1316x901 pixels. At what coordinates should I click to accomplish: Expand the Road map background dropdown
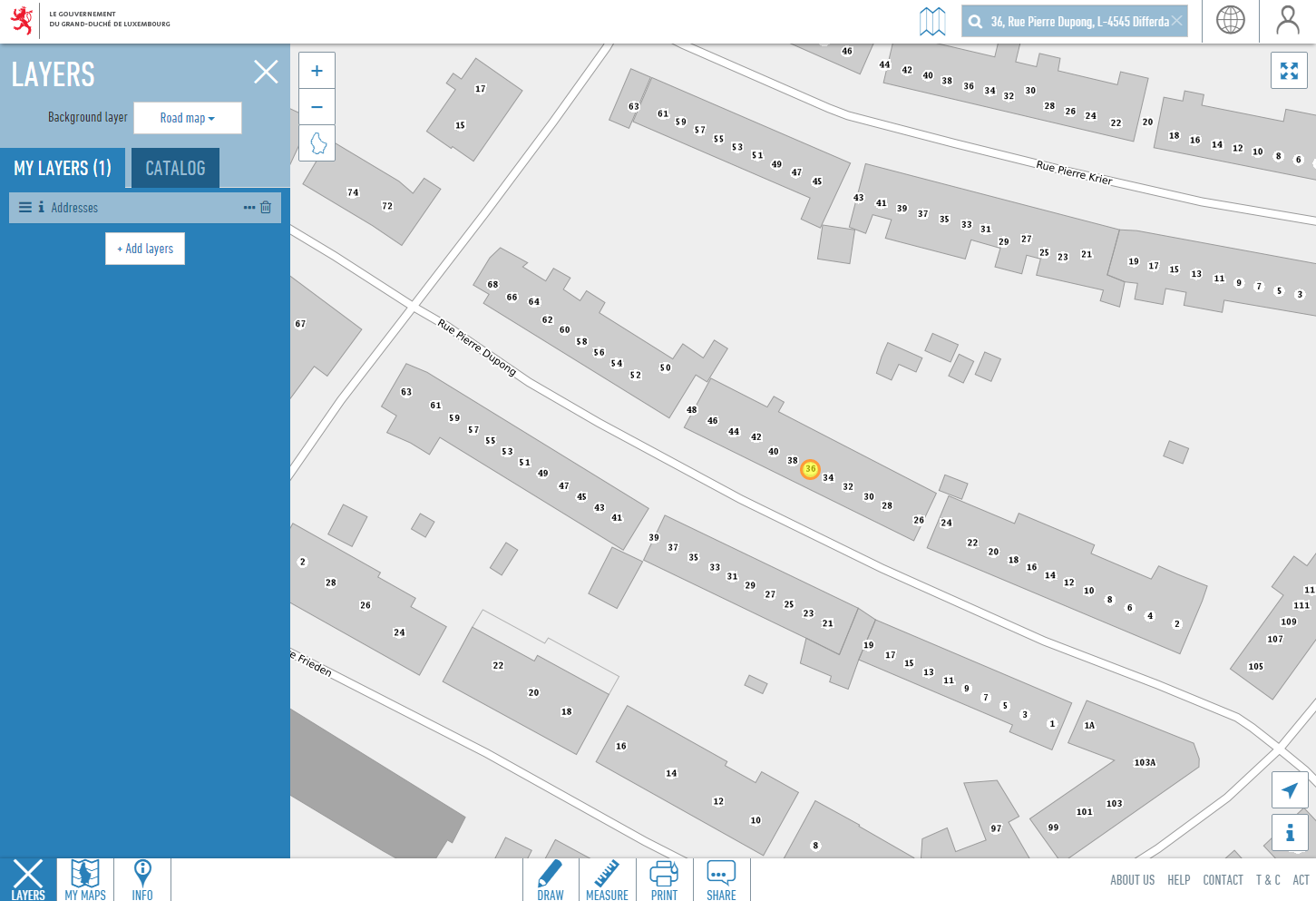pos(188,118)
